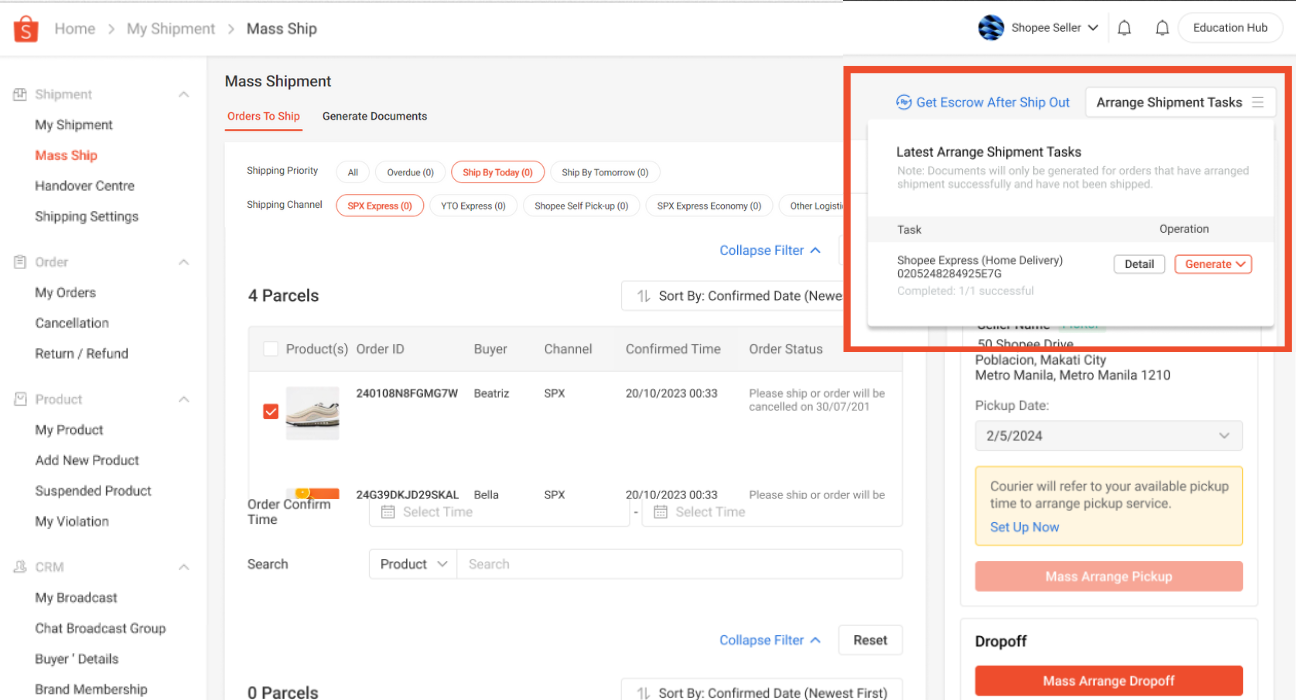Open notifications via the bell icon
Viewport: 1296px width, 700px height.
[1161, 27]
